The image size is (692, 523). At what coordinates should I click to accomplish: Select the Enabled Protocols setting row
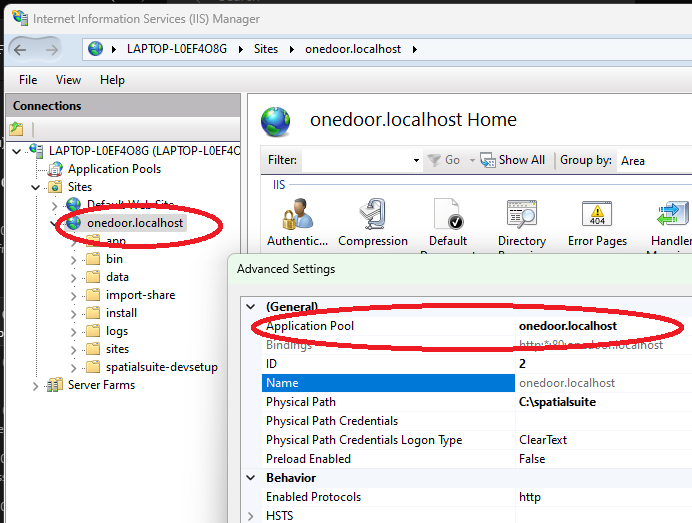click(477, 497)
